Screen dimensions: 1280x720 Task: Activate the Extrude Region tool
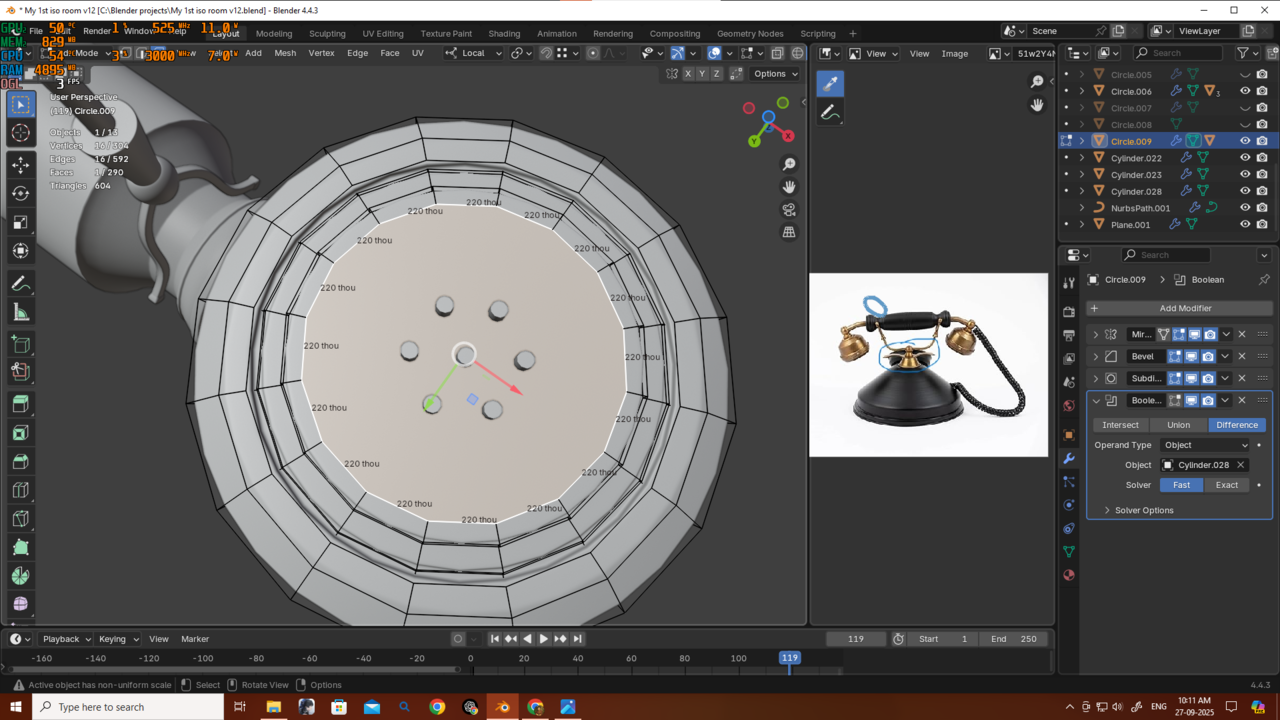tap(20, 404)
